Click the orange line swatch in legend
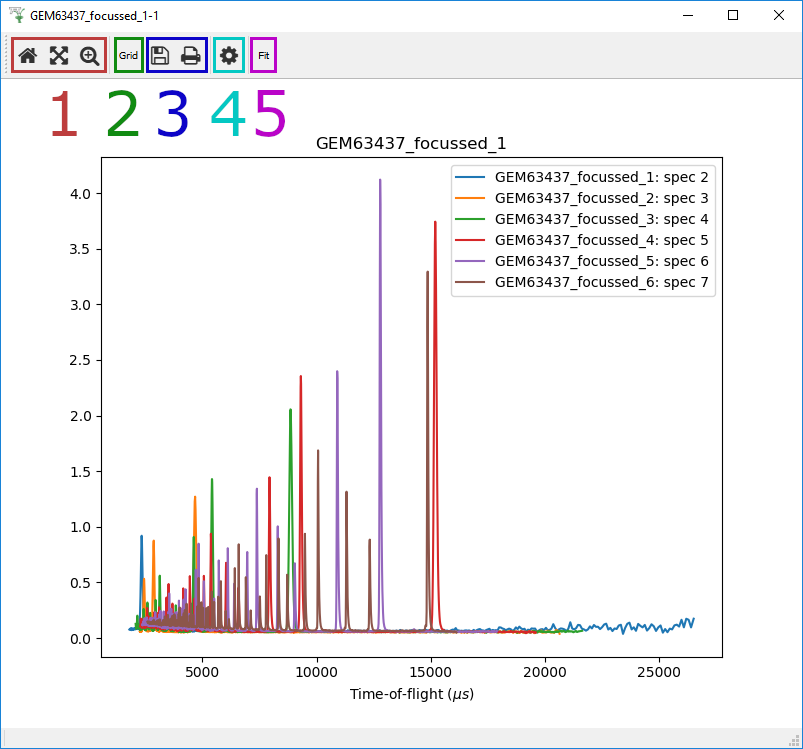Viewport: 803px width, 749px height. click(470, 198)
